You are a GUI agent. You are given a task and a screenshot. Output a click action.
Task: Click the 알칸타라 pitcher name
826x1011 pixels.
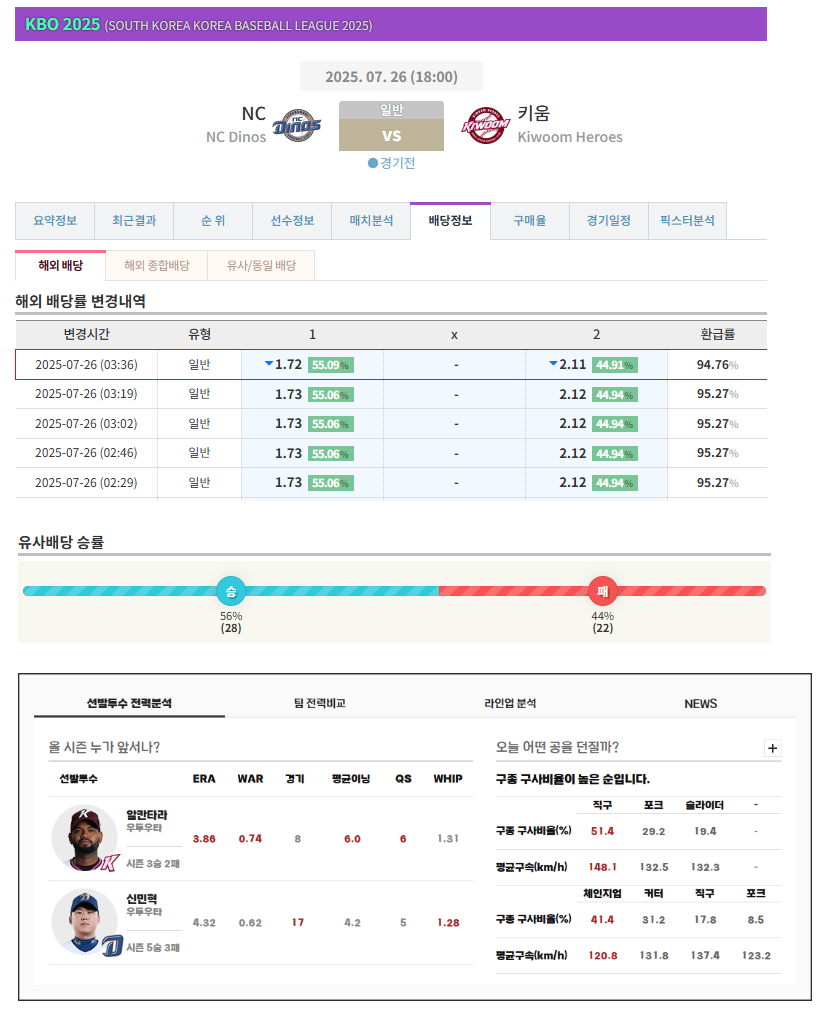coord(146,815)
